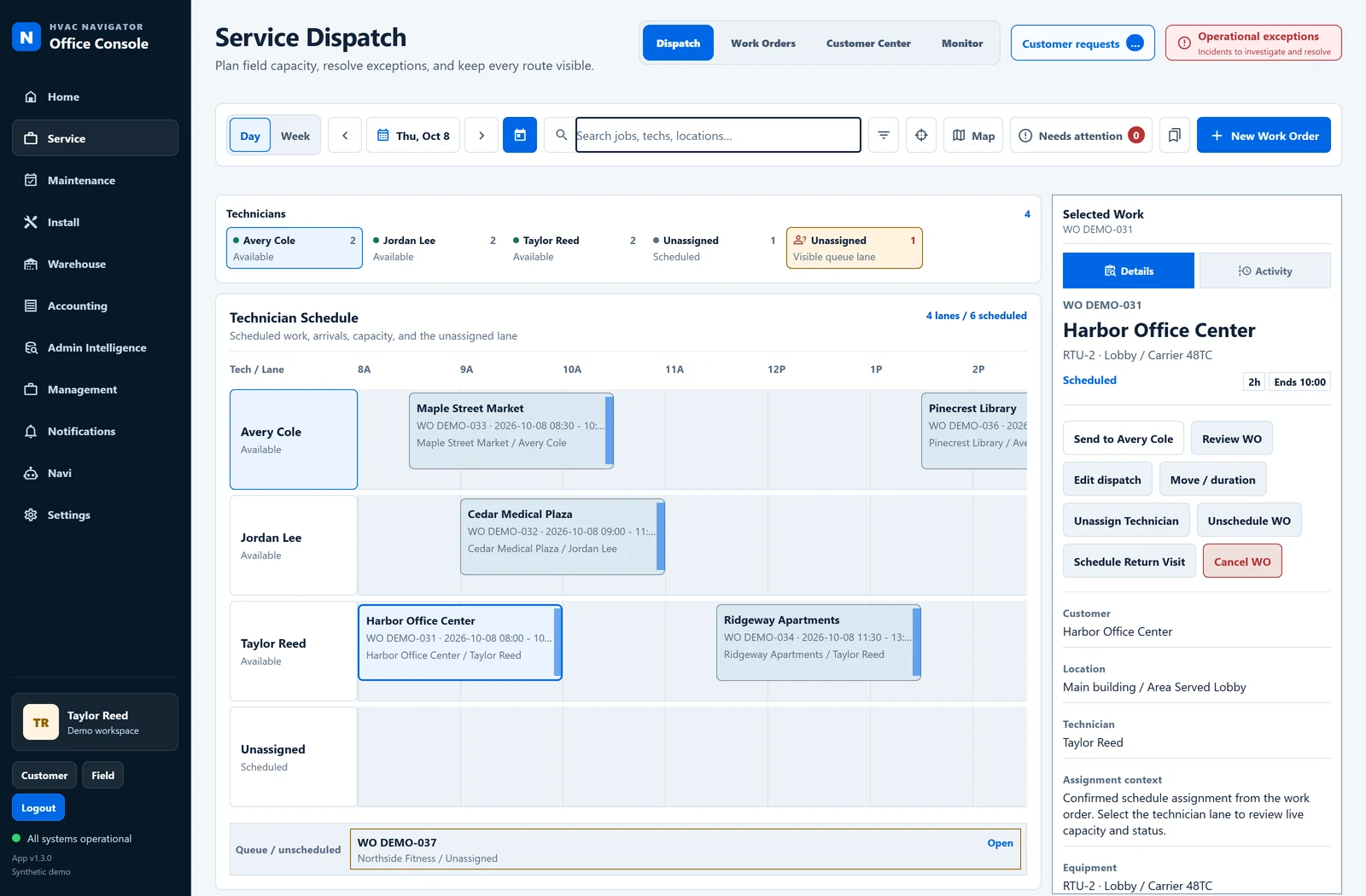The width and height of the screenshot is (1366, 896).
Task: Click the 4 lanes / 6 scheduled link
Action: (977, 316)
